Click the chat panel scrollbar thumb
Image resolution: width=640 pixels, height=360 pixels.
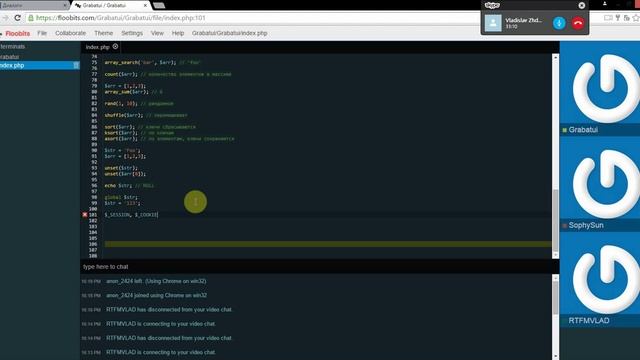click(x=555, y=298)
